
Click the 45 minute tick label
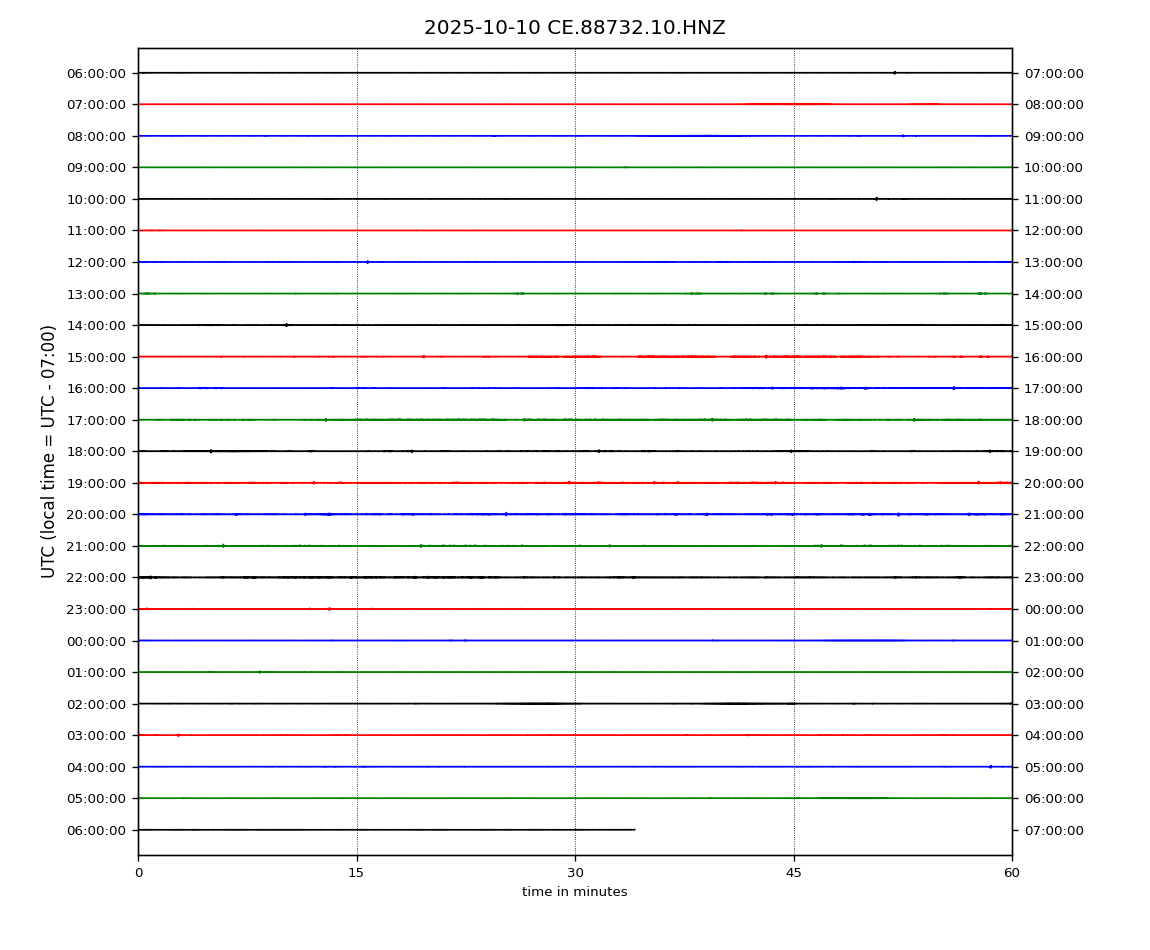[794, 873]
